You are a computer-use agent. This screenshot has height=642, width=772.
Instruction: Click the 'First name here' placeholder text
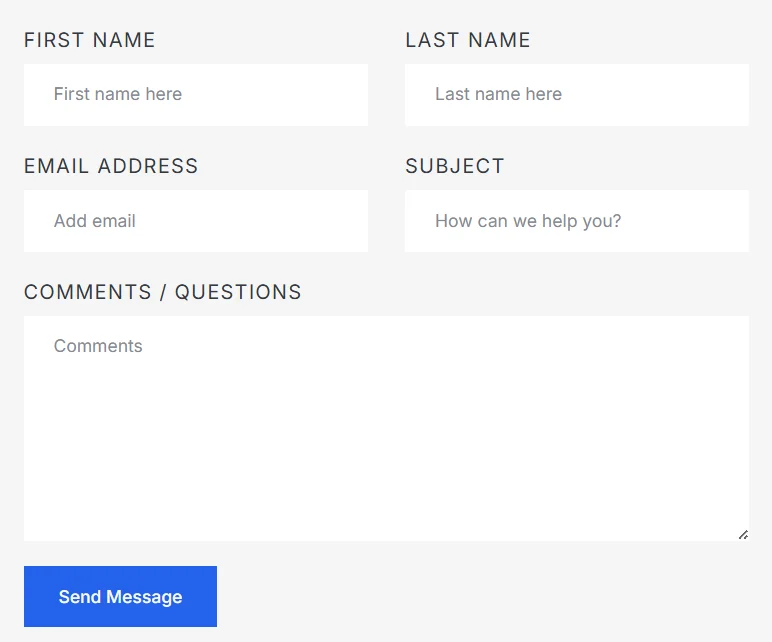pos(118,94)
